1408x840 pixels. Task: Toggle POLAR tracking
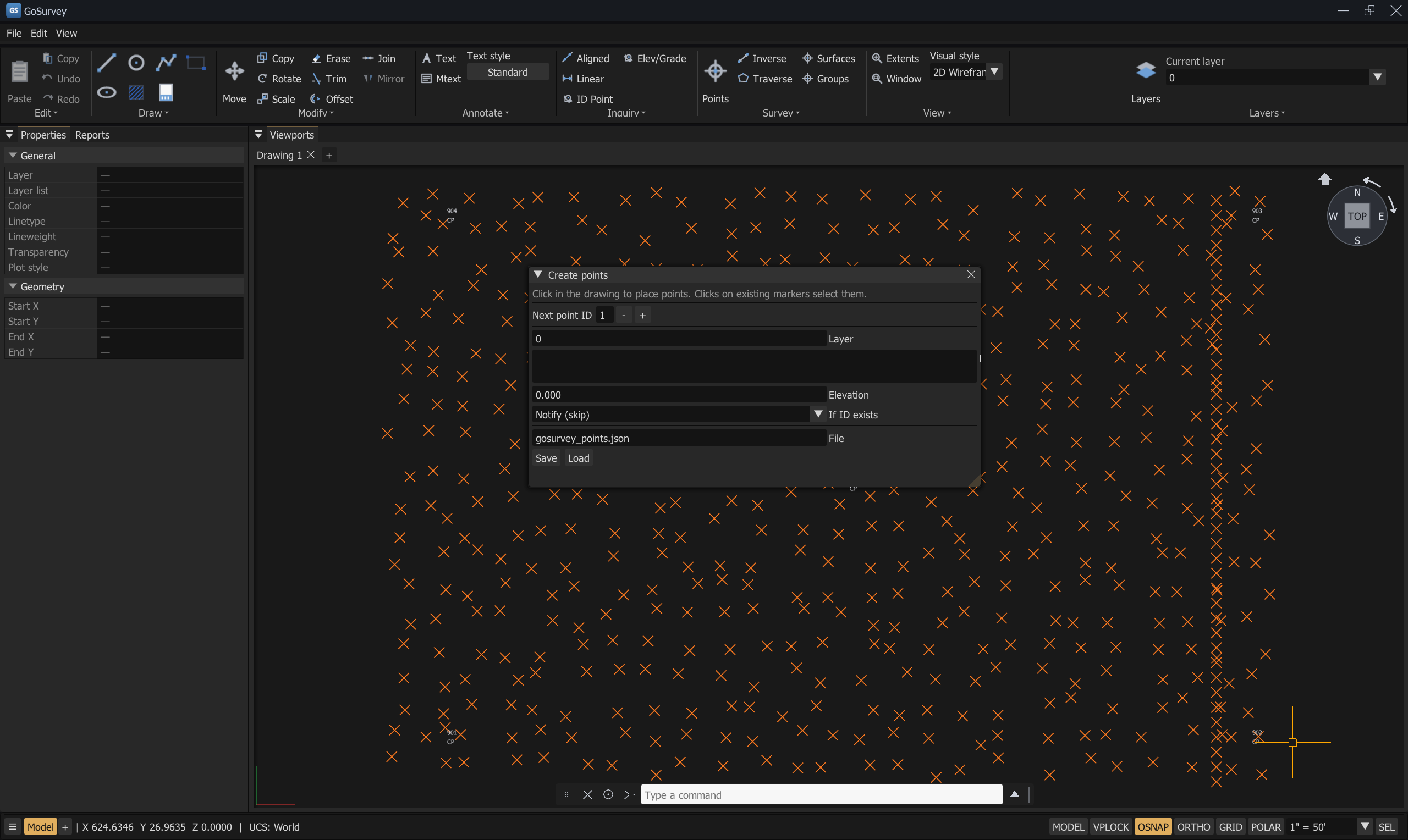tap(1266, 826)
